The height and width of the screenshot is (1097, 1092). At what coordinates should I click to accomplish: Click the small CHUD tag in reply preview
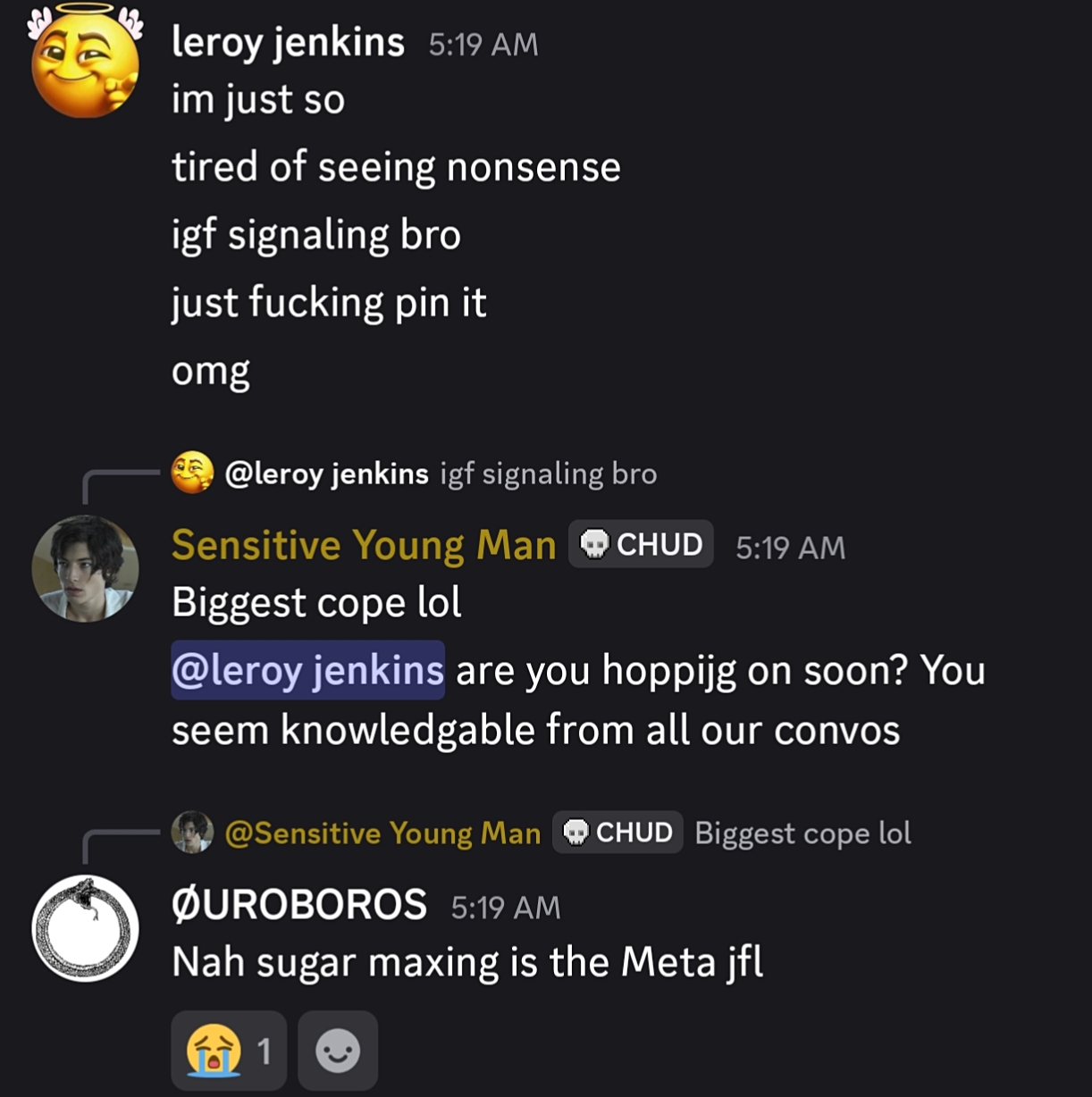click(x=617, y=833)
